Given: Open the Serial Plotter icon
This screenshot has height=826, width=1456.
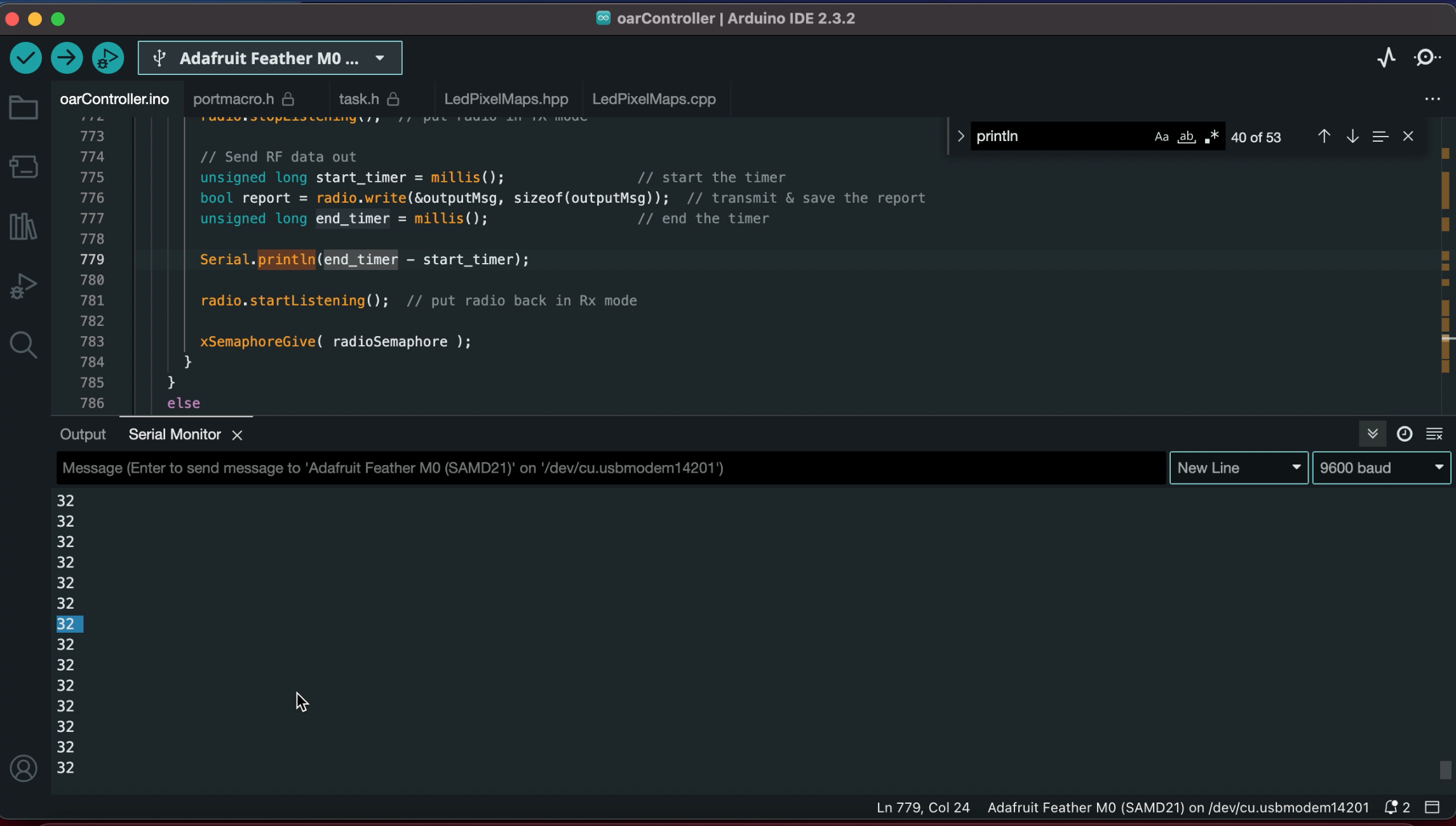Looking at the screenshot, I should click(x=1386, y=58).
